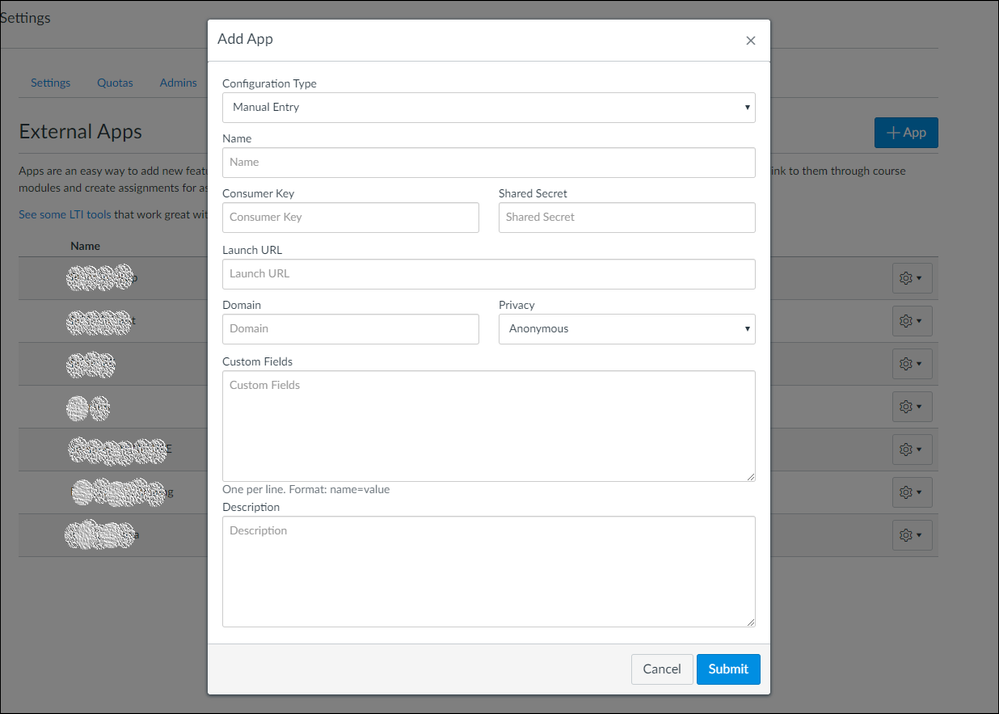Close the Add App dialog
The height and width of the screenshot is (714, 999).
pyautogui.click(x=750, y=41)
